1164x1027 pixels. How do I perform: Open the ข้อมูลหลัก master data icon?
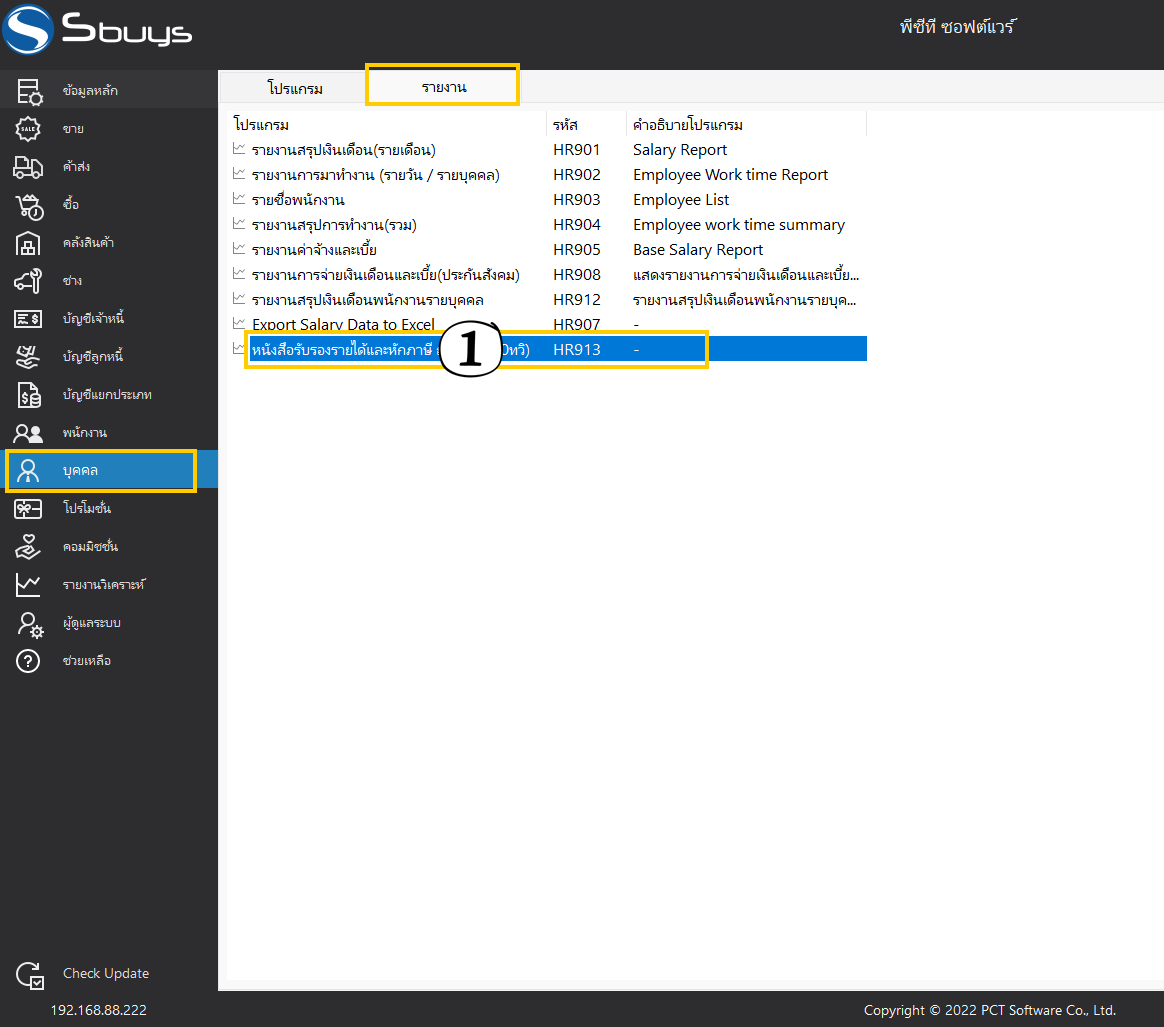point(29,91)
